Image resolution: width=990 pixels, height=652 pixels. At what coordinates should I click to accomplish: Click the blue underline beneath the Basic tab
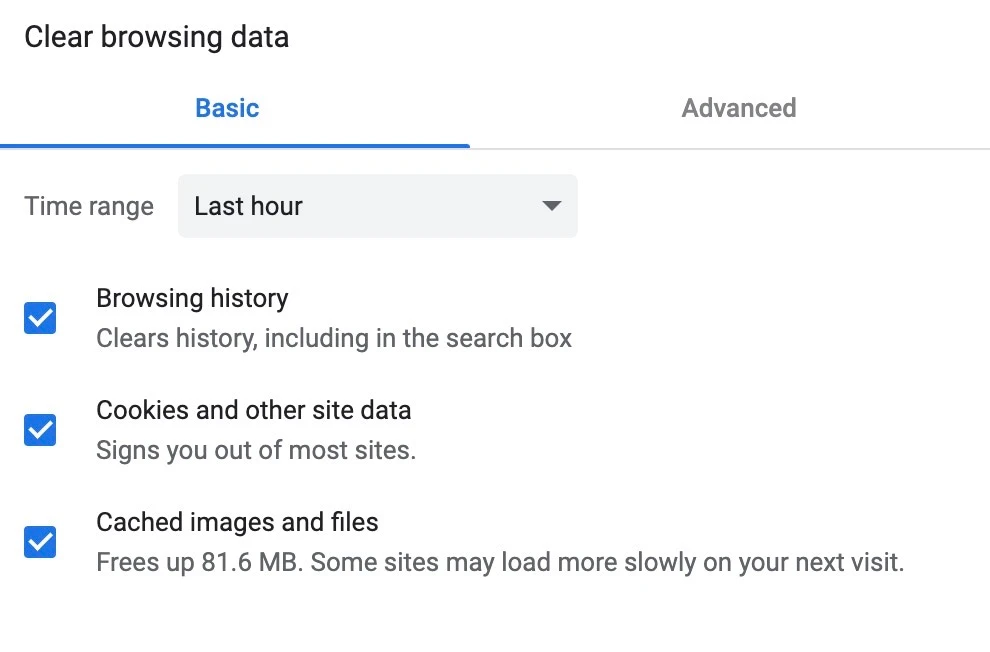235,146
